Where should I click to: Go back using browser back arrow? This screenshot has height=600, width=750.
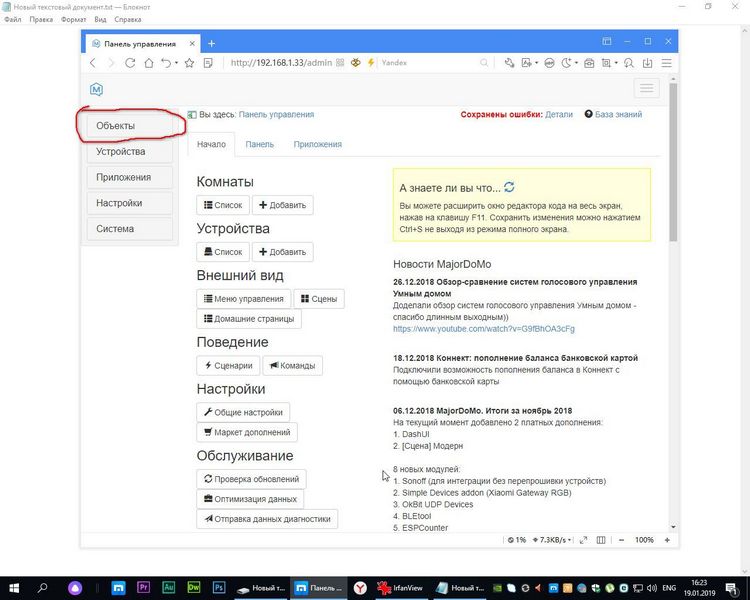point(93,63)
